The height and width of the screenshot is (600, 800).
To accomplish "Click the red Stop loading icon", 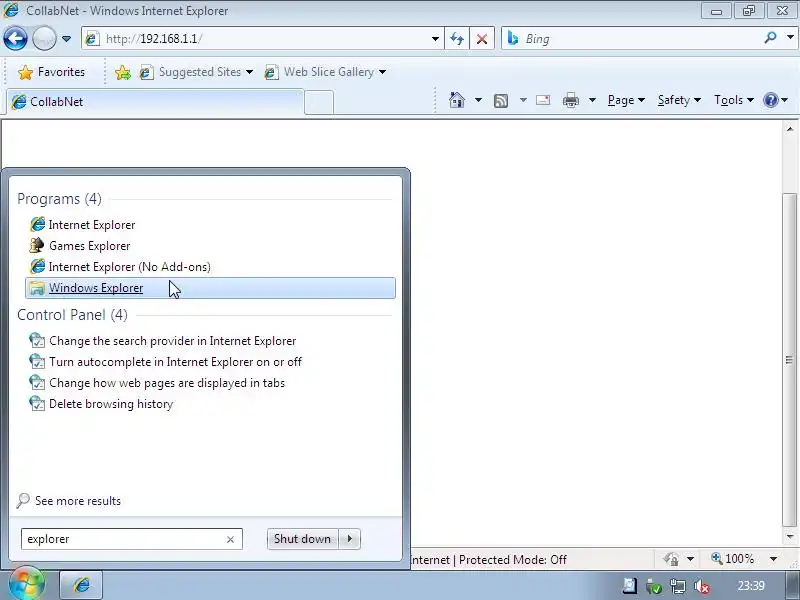I will (x=482, y=39).
